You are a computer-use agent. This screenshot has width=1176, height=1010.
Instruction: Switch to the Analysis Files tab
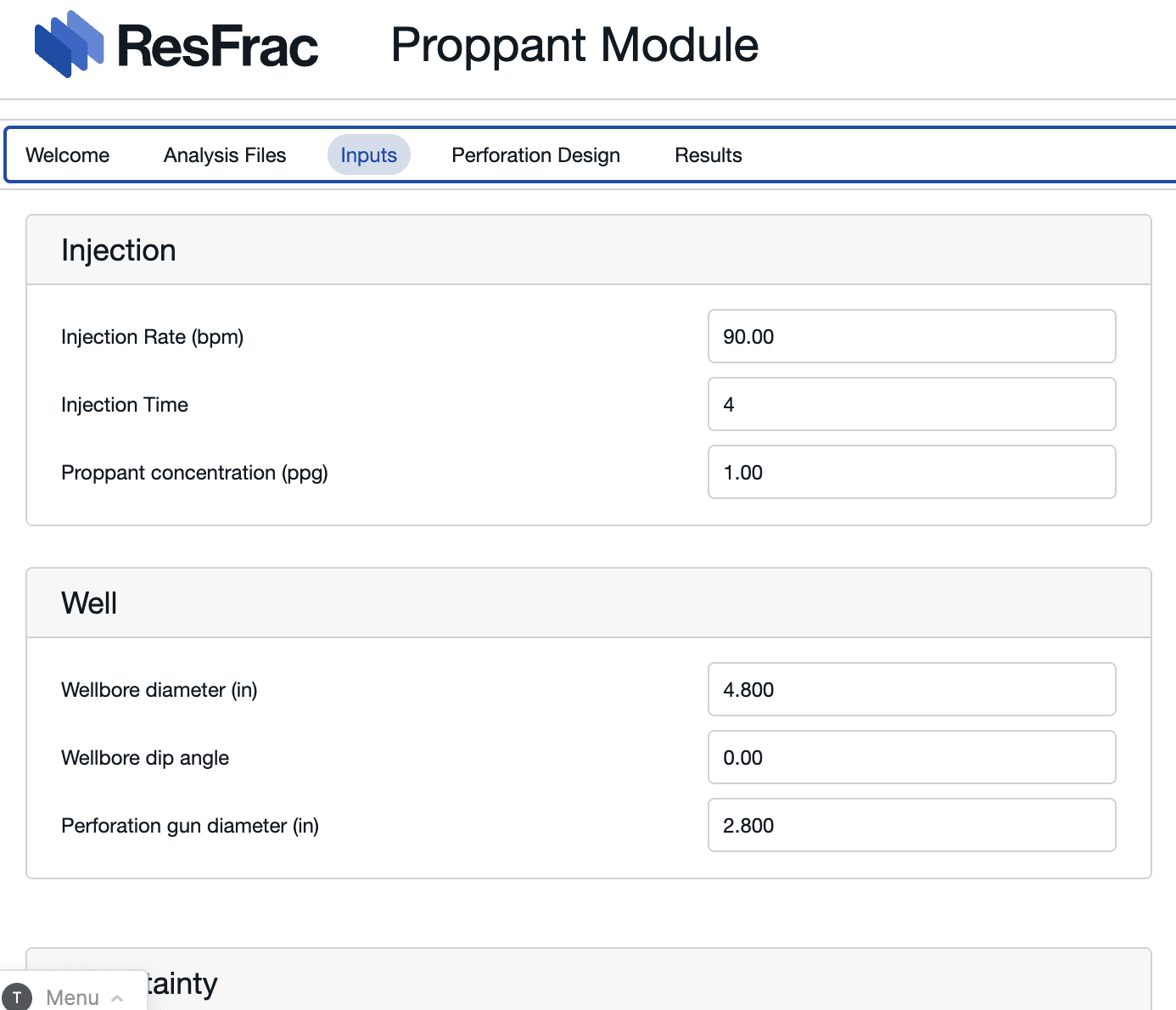click(225, 155)
